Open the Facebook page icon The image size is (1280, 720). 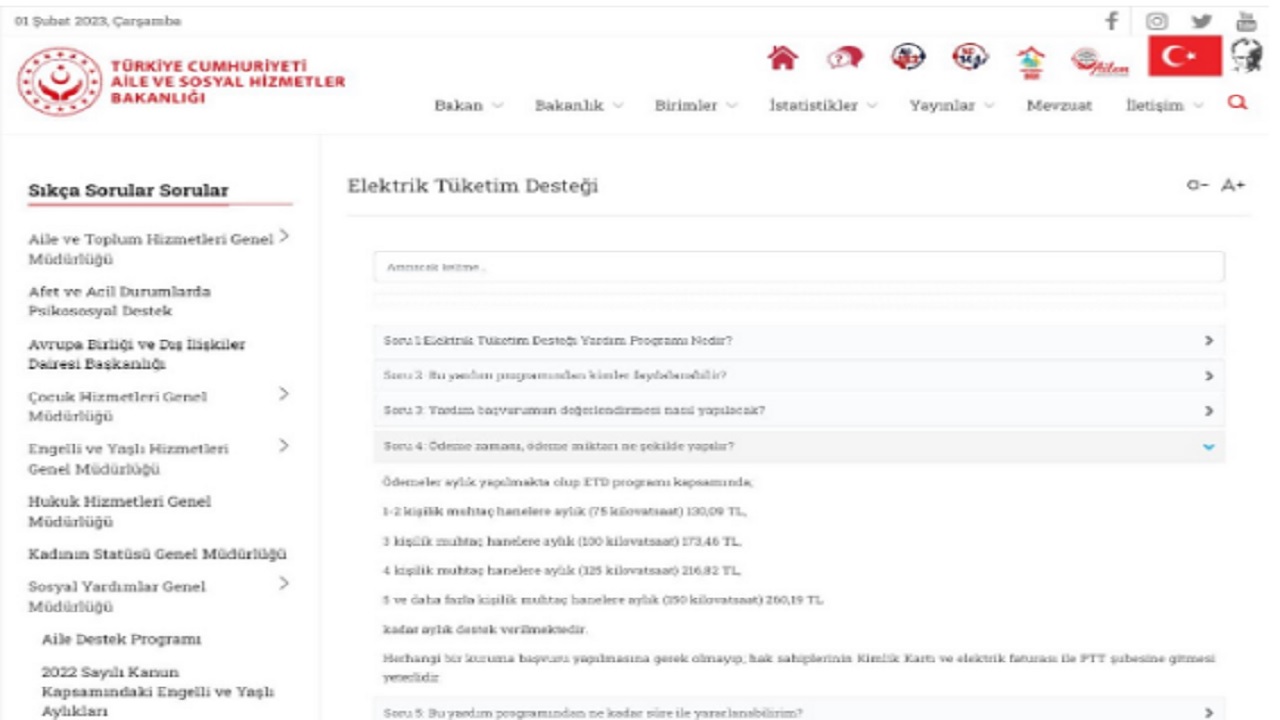(1111, 21)
